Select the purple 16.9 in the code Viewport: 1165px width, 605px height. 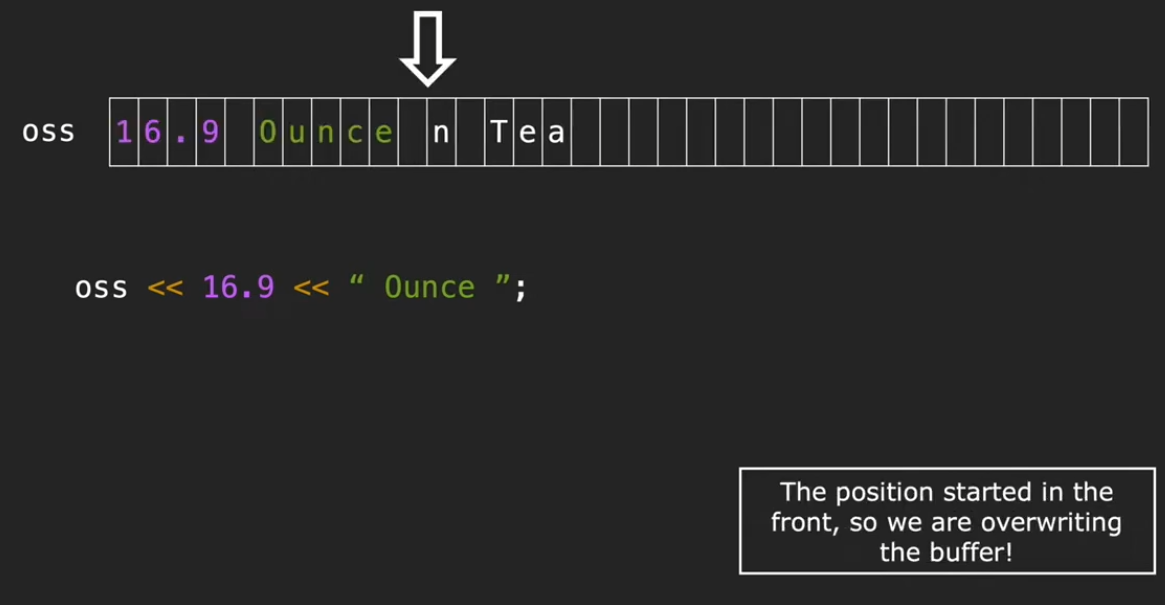[x=238, y=288]
